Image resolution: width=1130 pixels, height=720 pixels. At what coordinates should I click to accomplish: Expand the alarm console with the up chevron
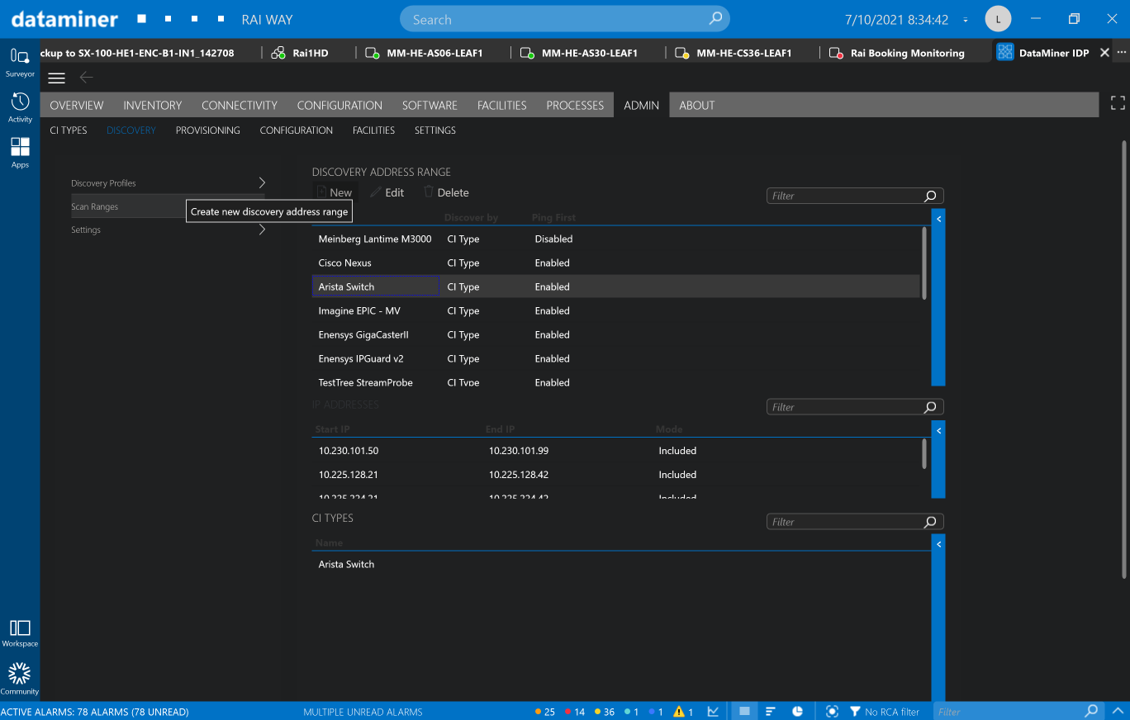pos(1118,711)
